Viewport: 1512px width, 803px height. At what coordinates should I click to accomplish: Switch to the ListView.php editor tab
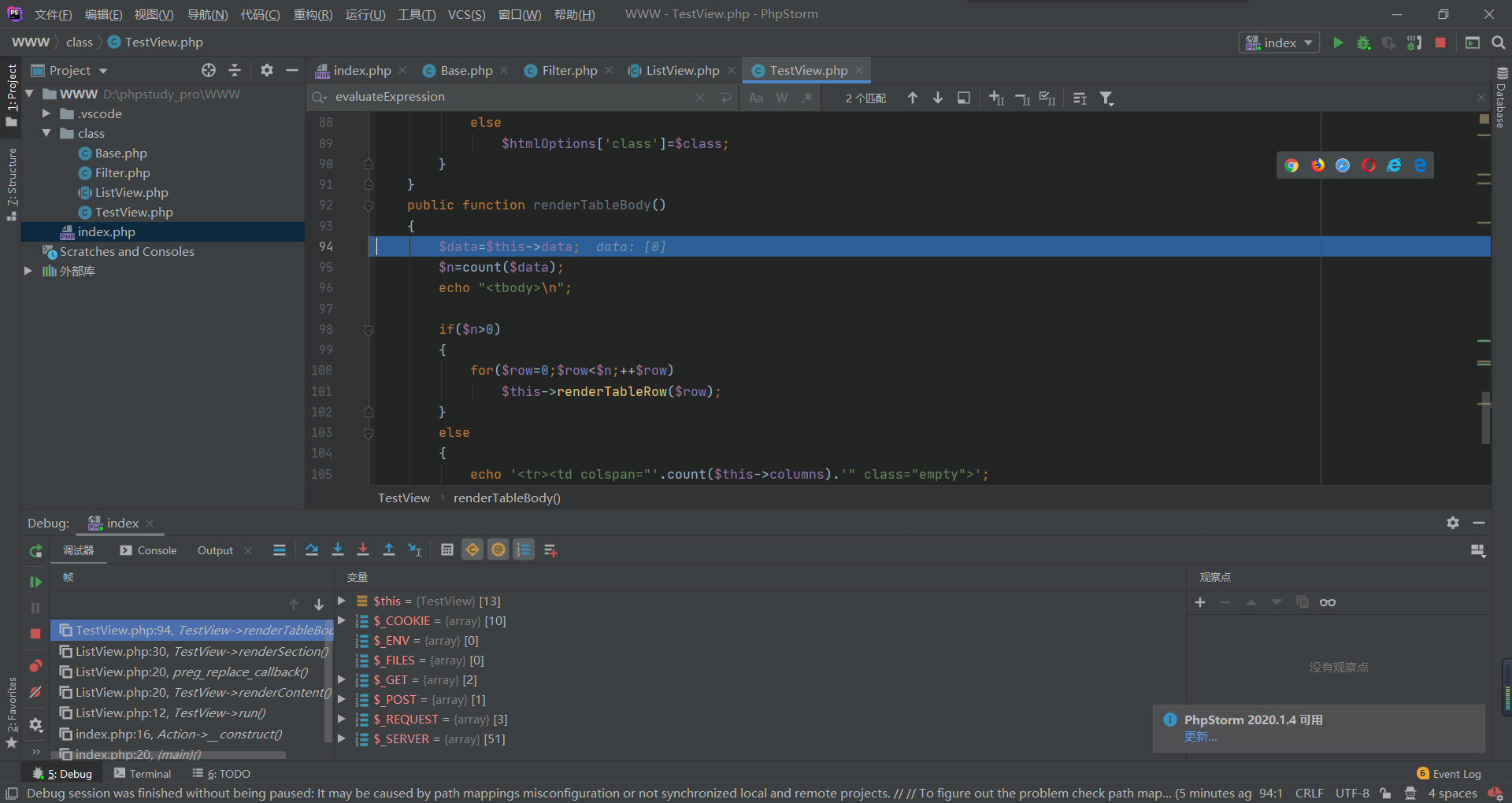[682, 71]
